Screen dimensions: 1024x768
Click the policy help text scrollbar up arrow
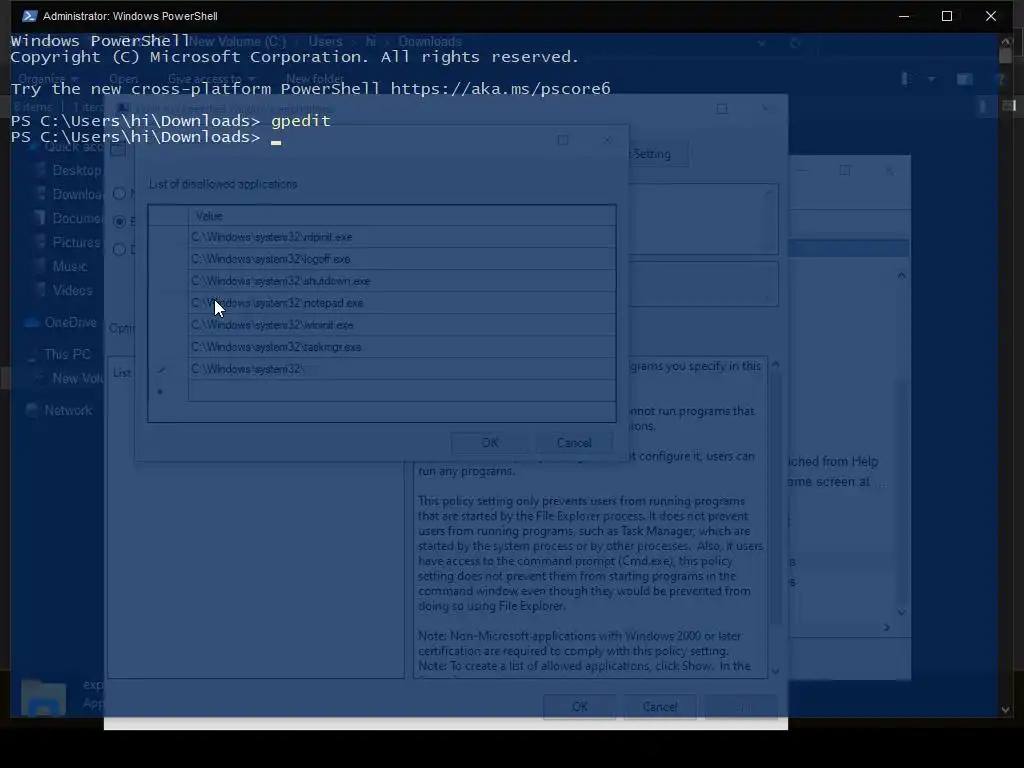coord(776,364)
